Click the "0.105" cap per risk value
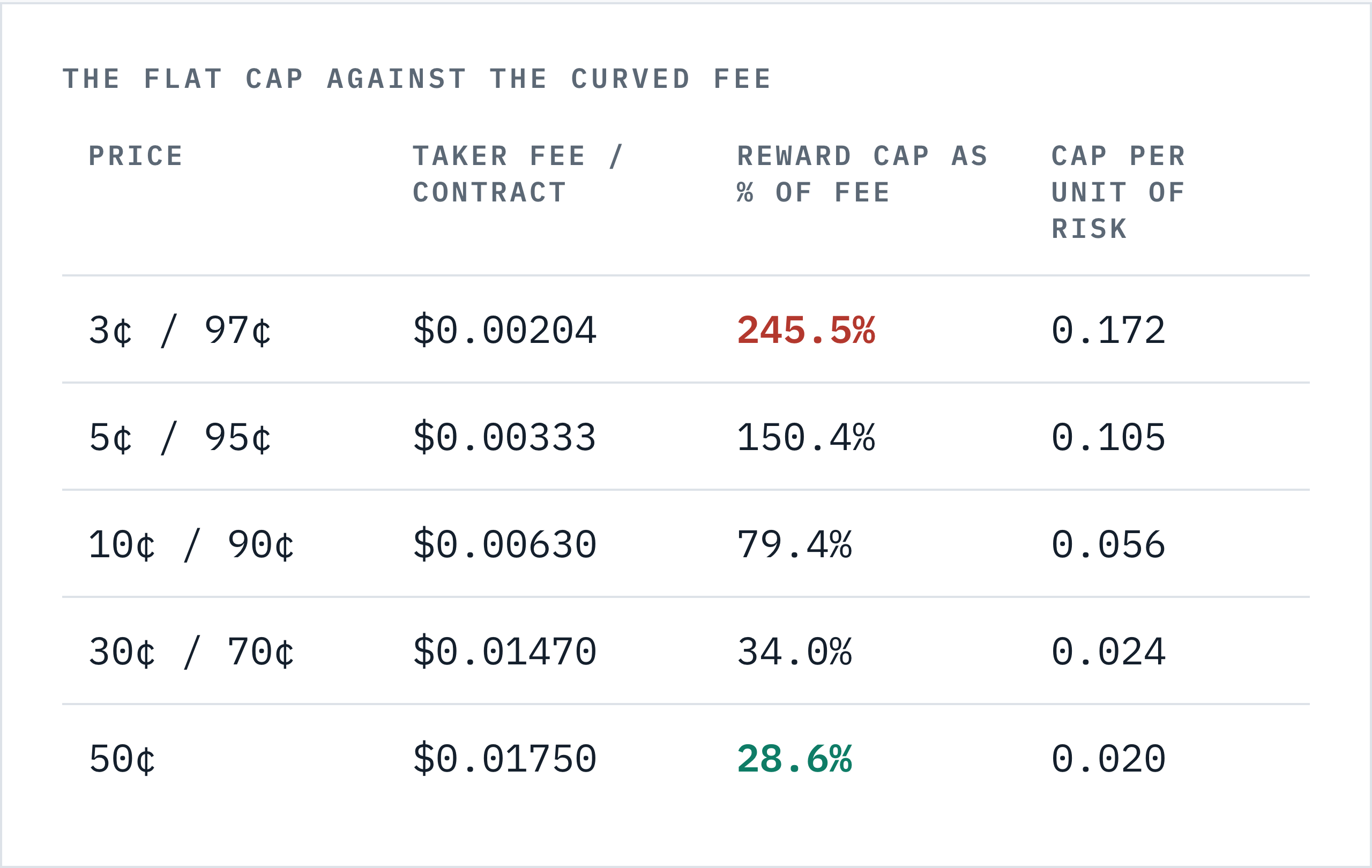Screen dimensions: 1372x868 (1108, 437)
